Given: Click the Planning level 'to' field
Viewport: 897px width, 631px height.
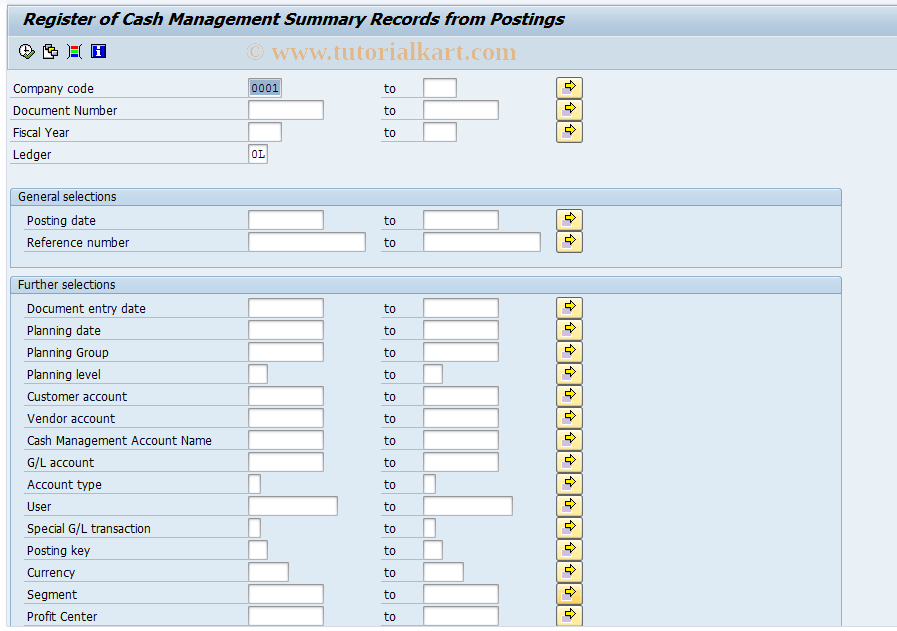Looking at the screenshot, I should click(x=433, y=374).
